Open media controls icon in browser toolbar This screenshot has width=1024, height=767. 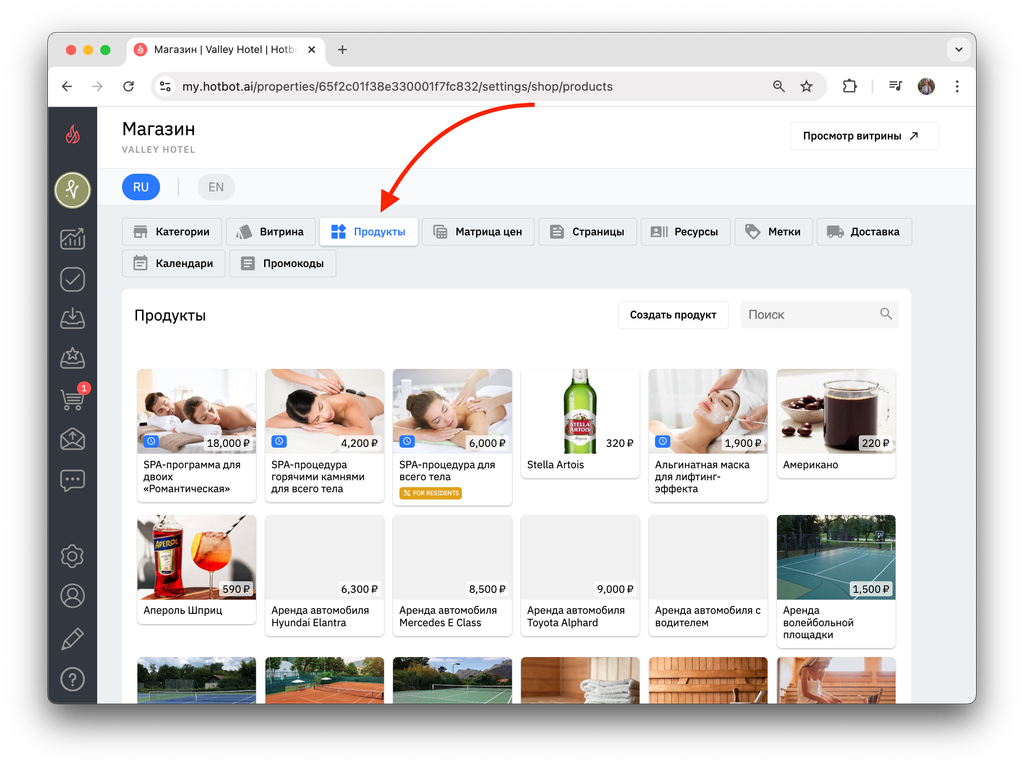tap(895, 86)
